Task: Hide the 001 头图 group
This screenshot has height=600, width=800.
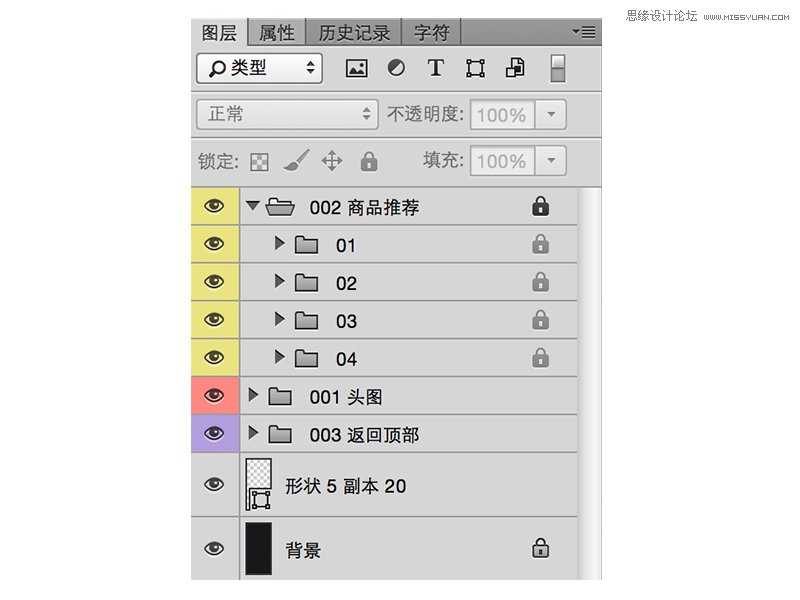Action: point(214,395)
